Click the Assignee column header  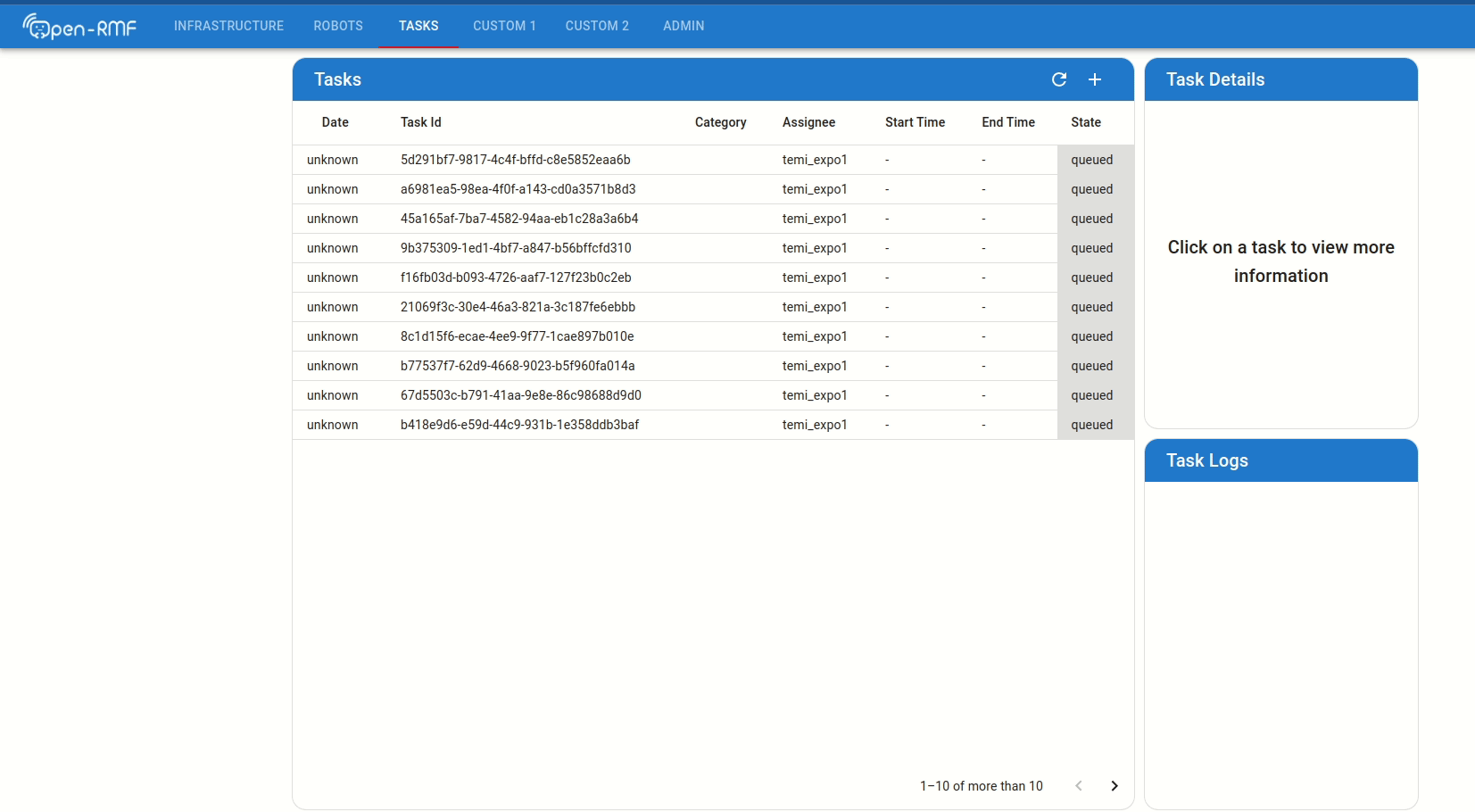[809, 122]
